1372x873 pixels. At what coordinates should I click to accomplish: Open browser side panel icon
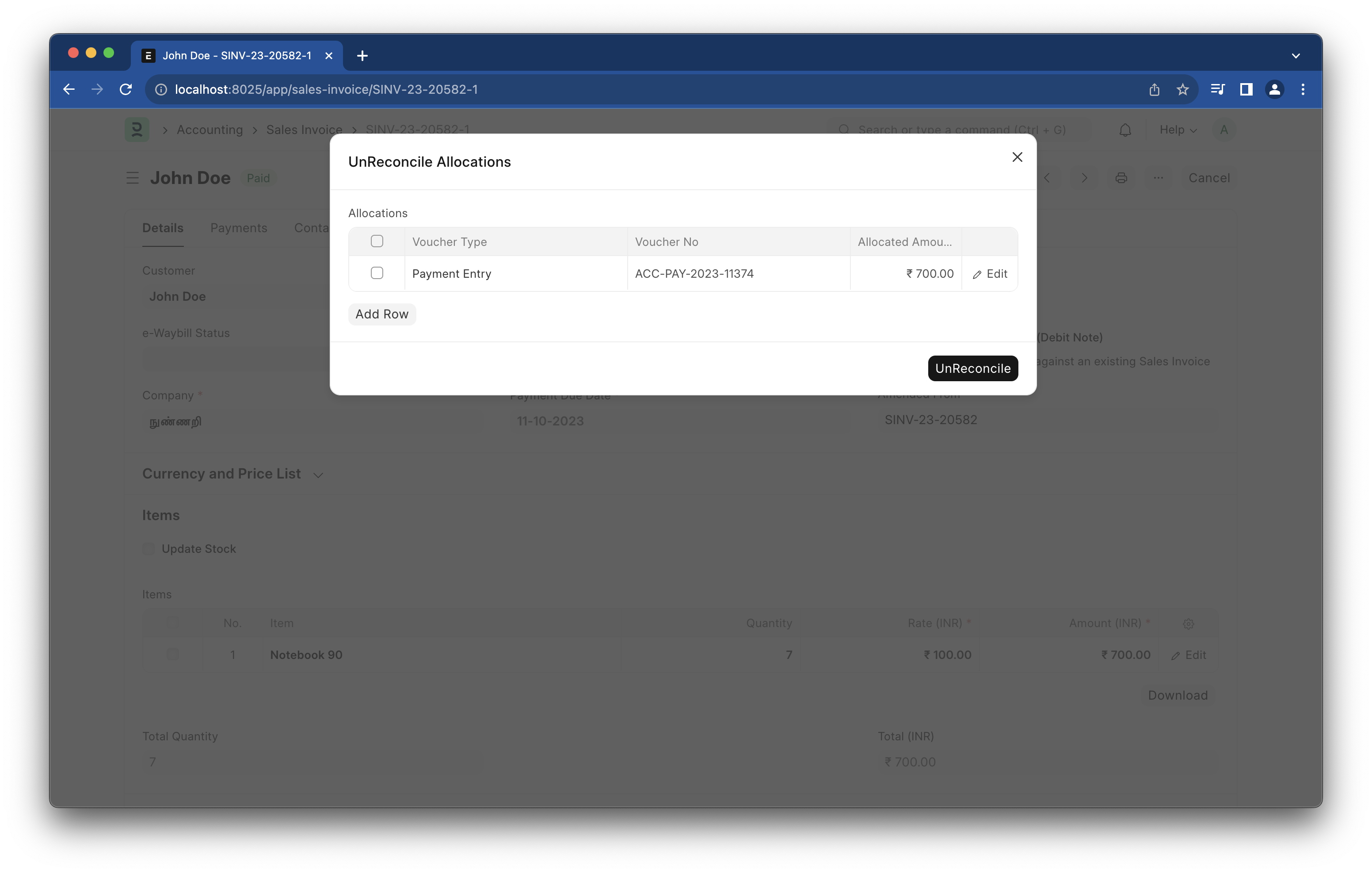(1246, 89)
